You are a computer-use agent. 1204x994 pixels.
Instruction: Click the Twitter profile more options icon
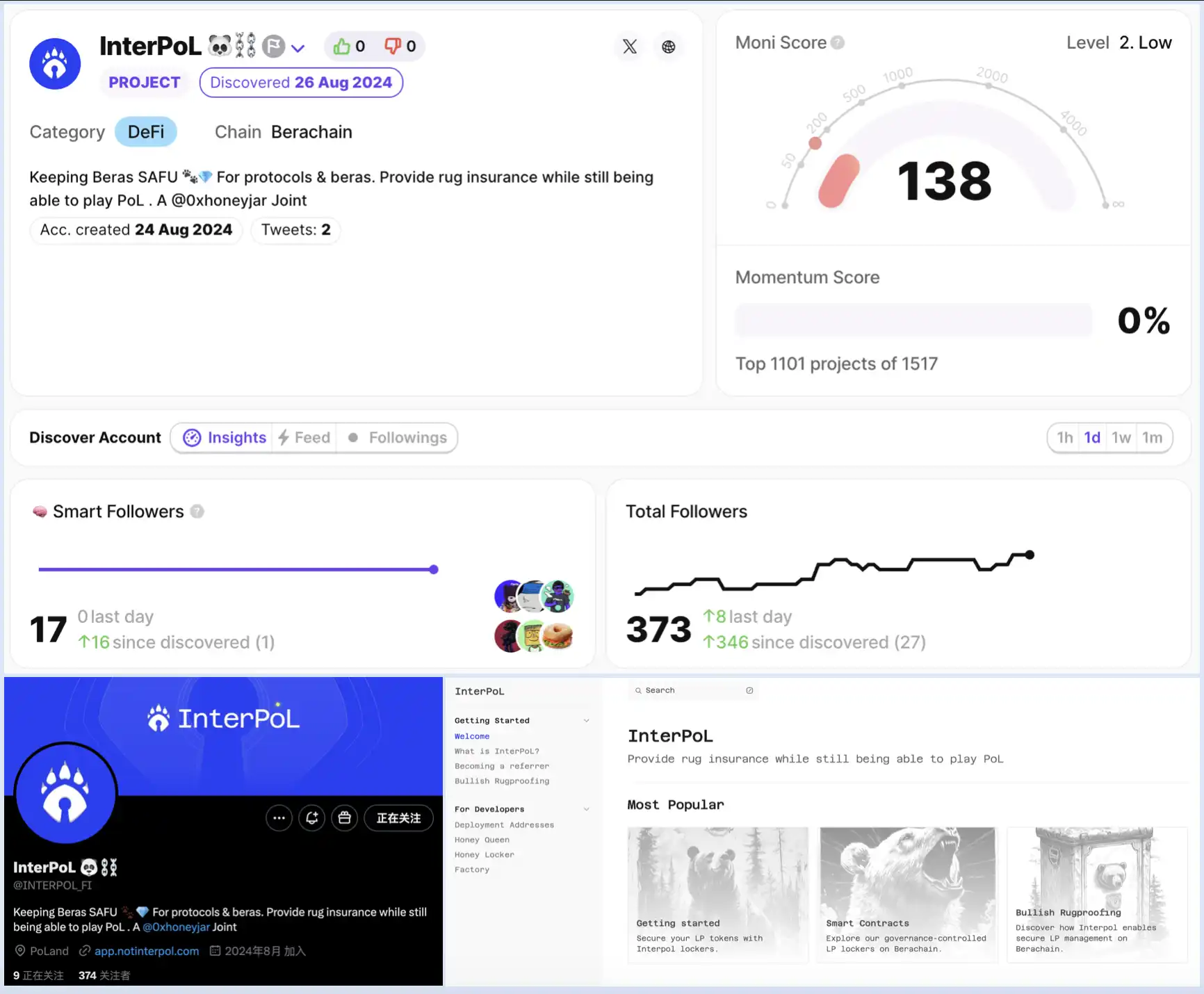click(x=279, y=818)
